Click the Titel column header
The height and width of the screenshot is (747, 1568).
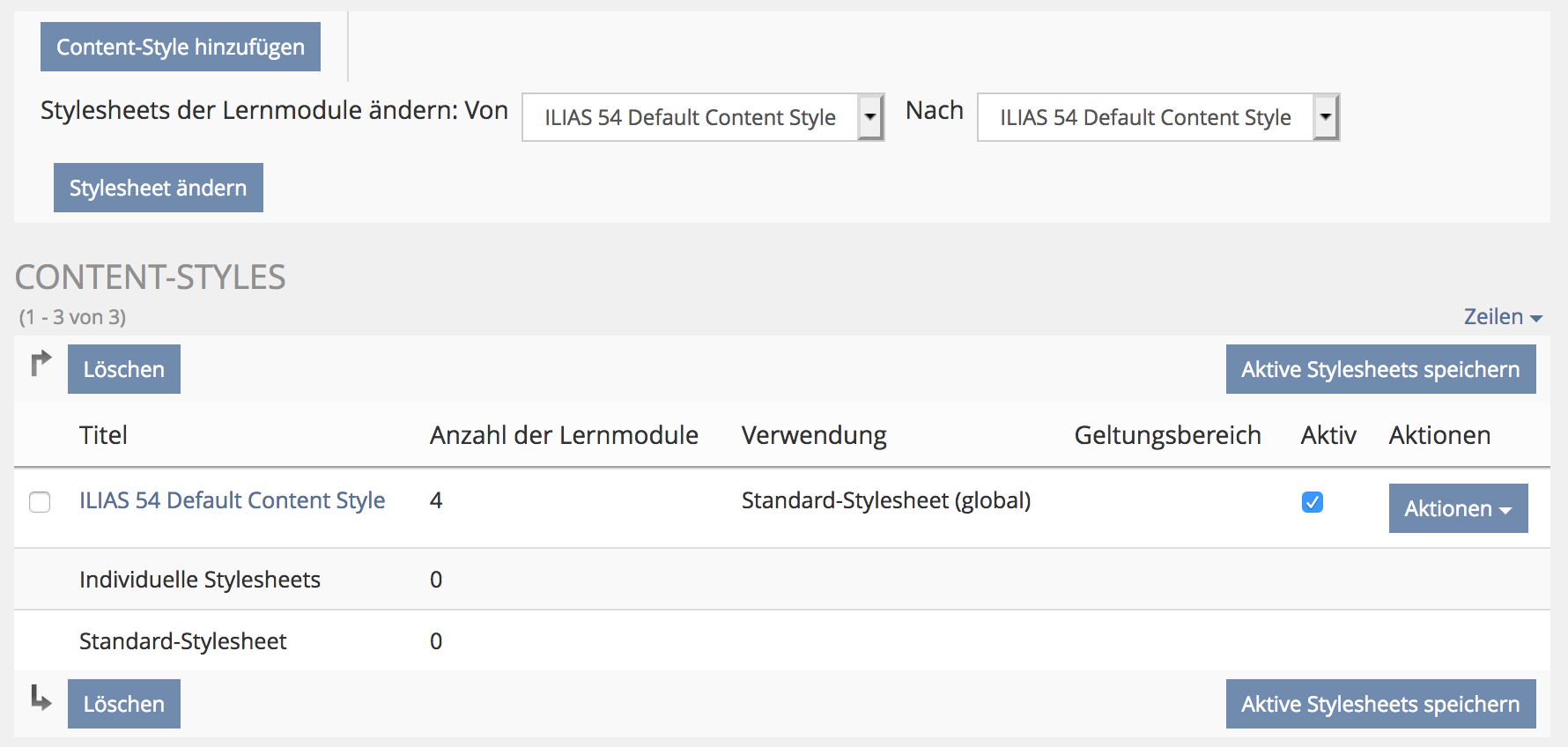coord(103,435)
